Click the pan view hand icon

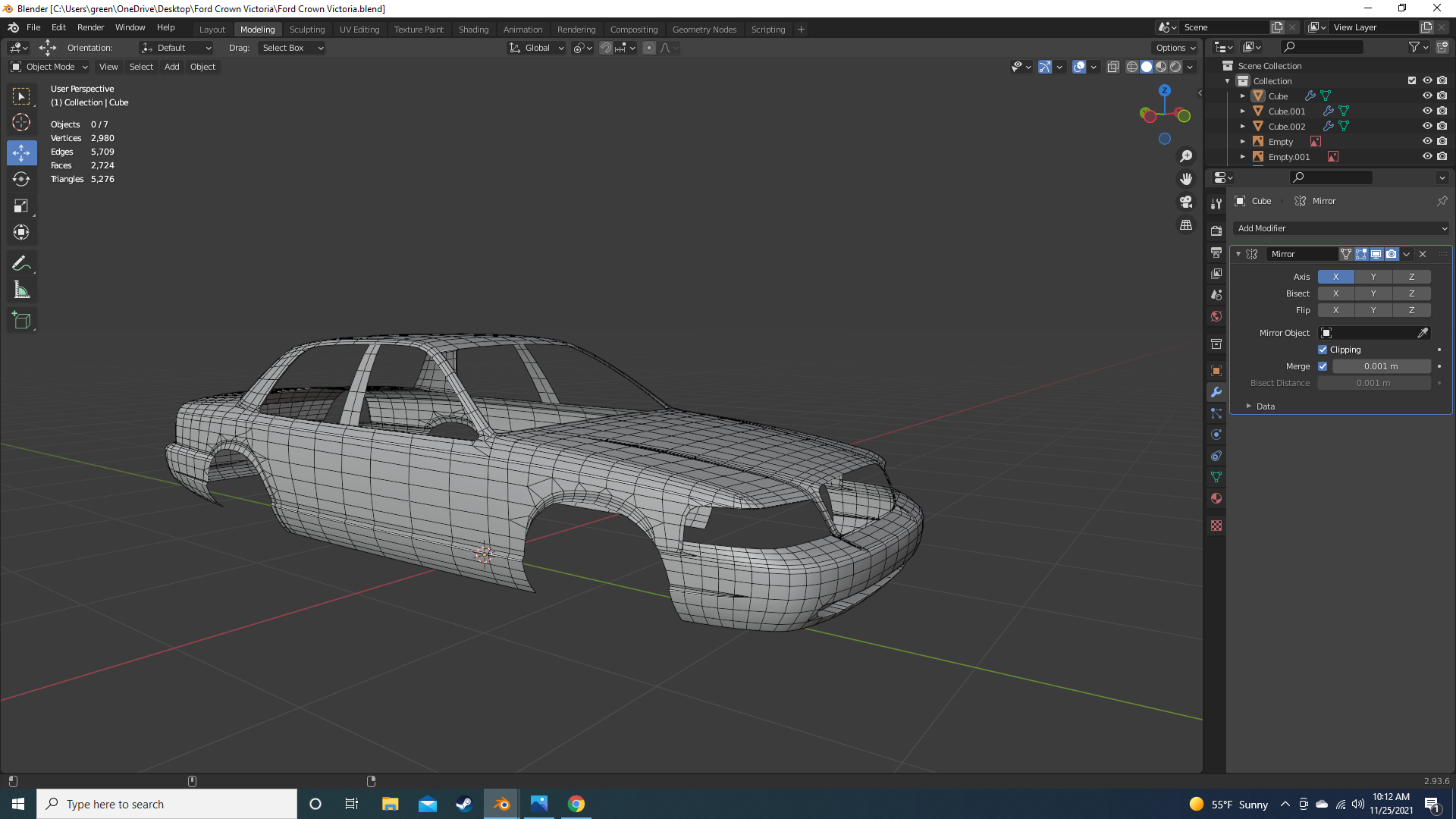click(1186, 179)
